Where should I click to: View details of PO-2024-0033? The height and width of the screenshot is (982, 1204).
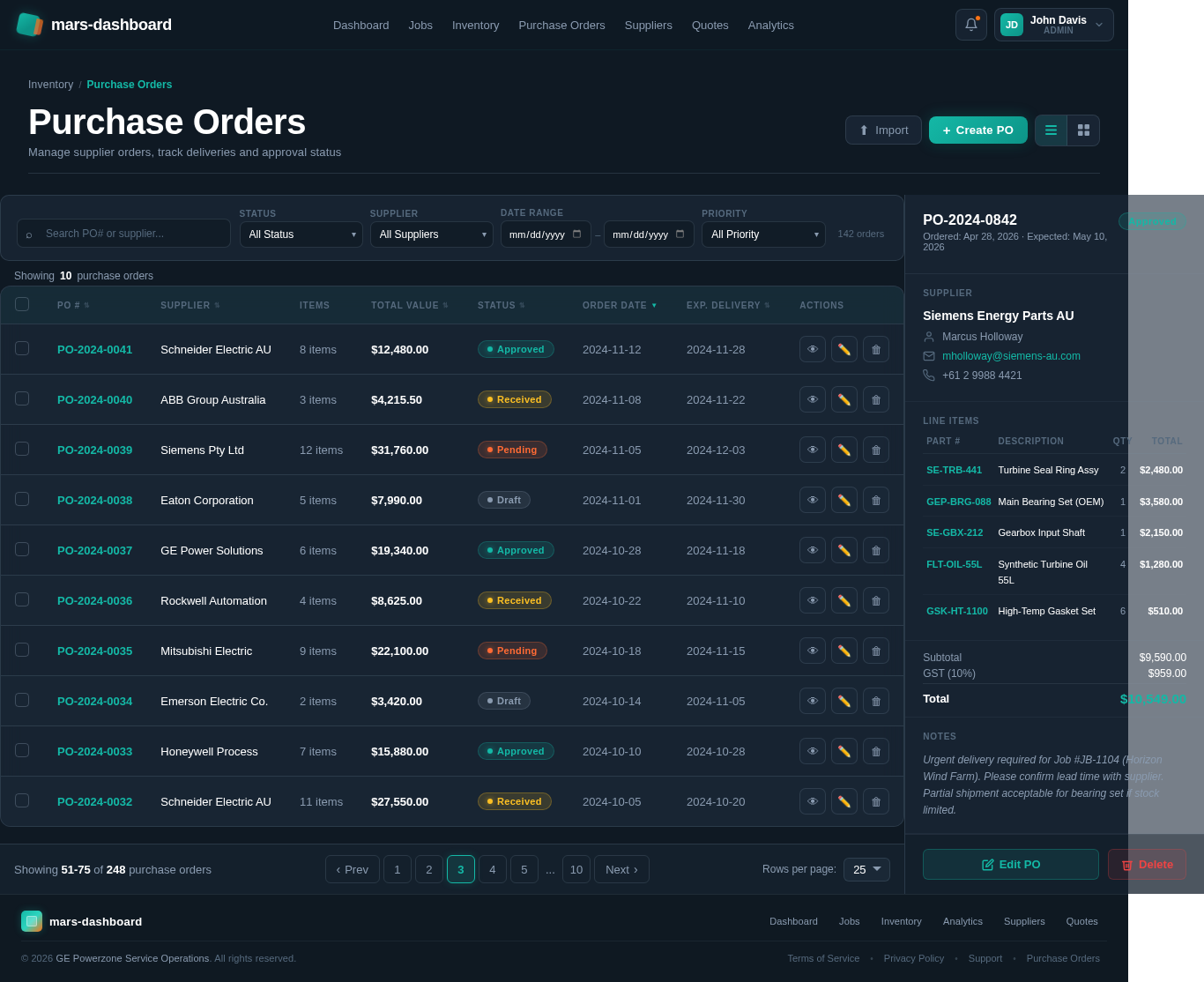tap(813, 751)
